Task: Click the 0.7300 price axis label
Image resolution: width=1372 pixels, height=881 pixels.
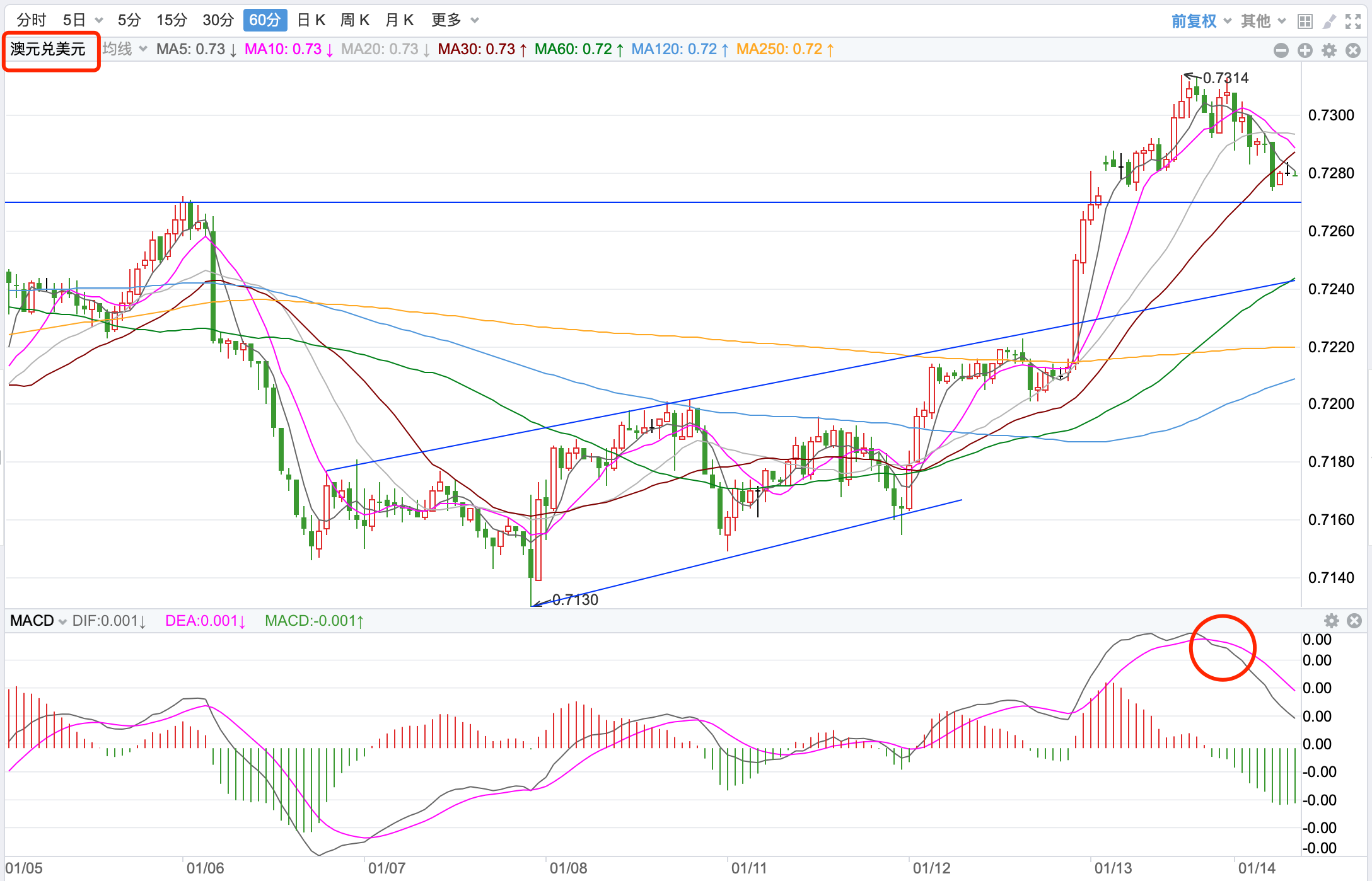Action: coord(1331,115)
